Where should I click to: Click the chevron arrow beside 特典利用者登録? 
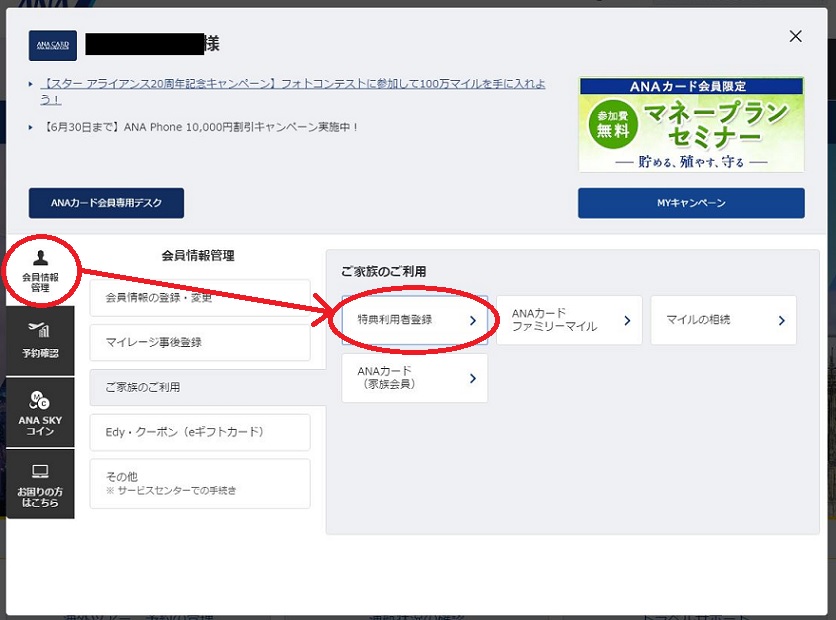[472, 320]
